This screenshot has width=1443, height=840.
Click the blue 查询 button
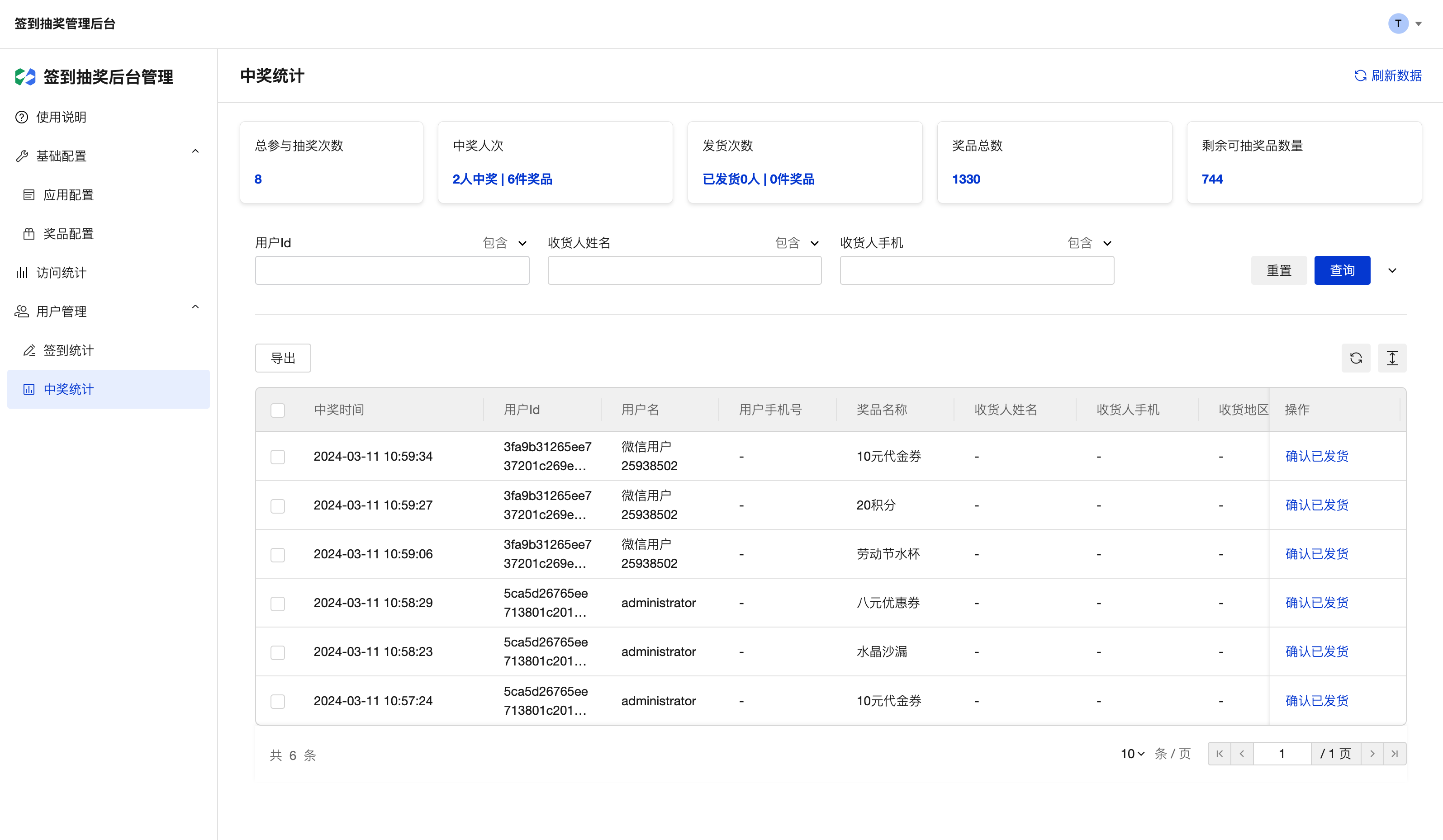[x=1342, y=270]
